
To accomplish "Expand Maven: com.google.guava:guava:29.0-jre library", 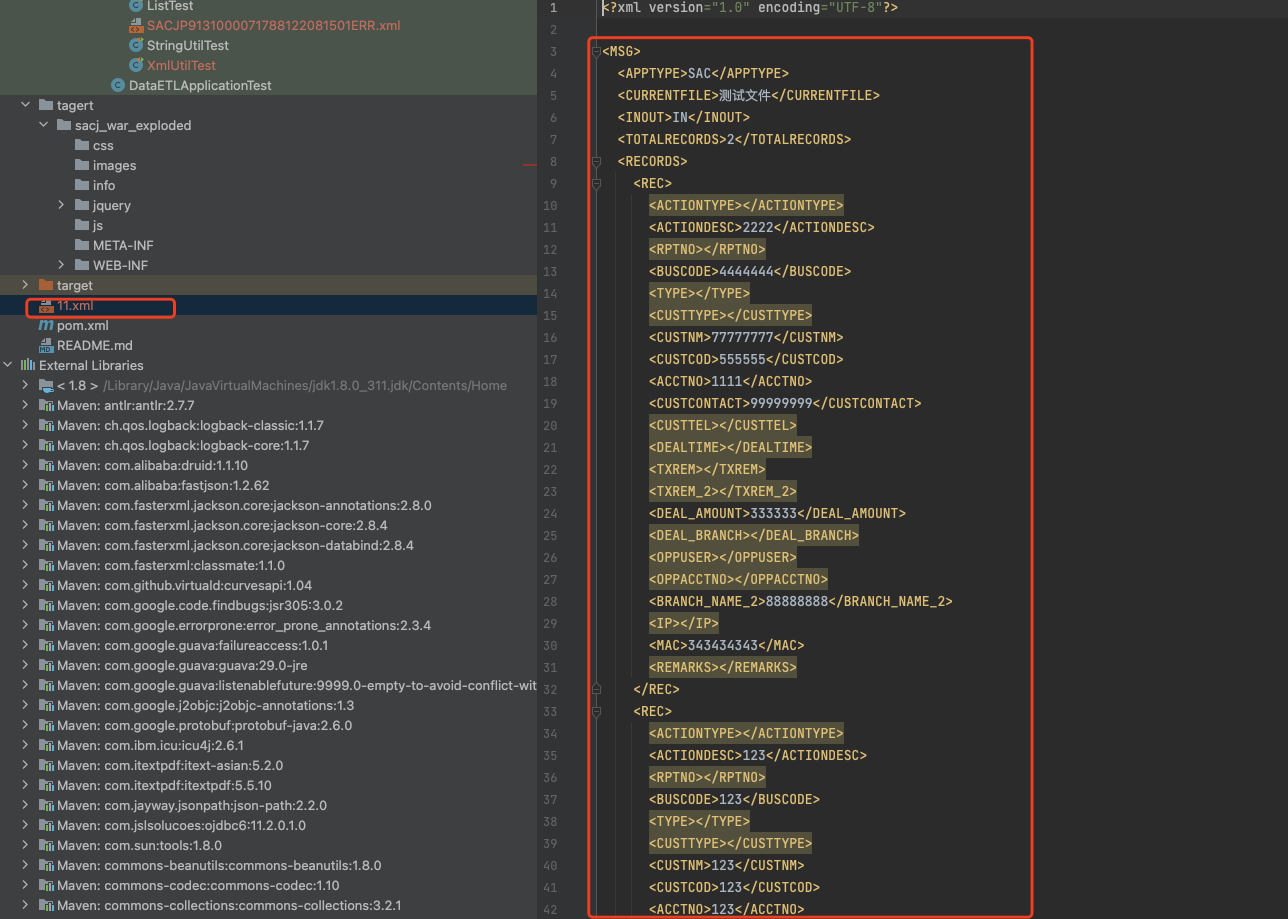I will click(x=26, y=666).
